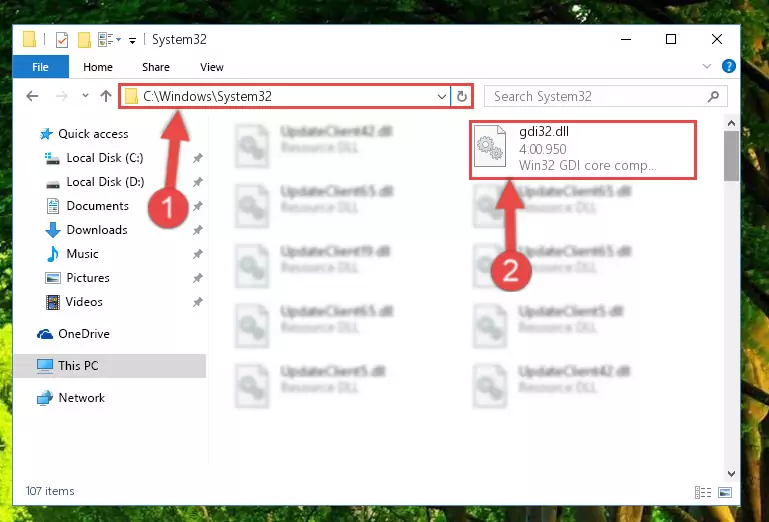The width and height of the screenshot is (769, 522).
Task: Open Documents in the sidebar
Action: coord(98,206)
